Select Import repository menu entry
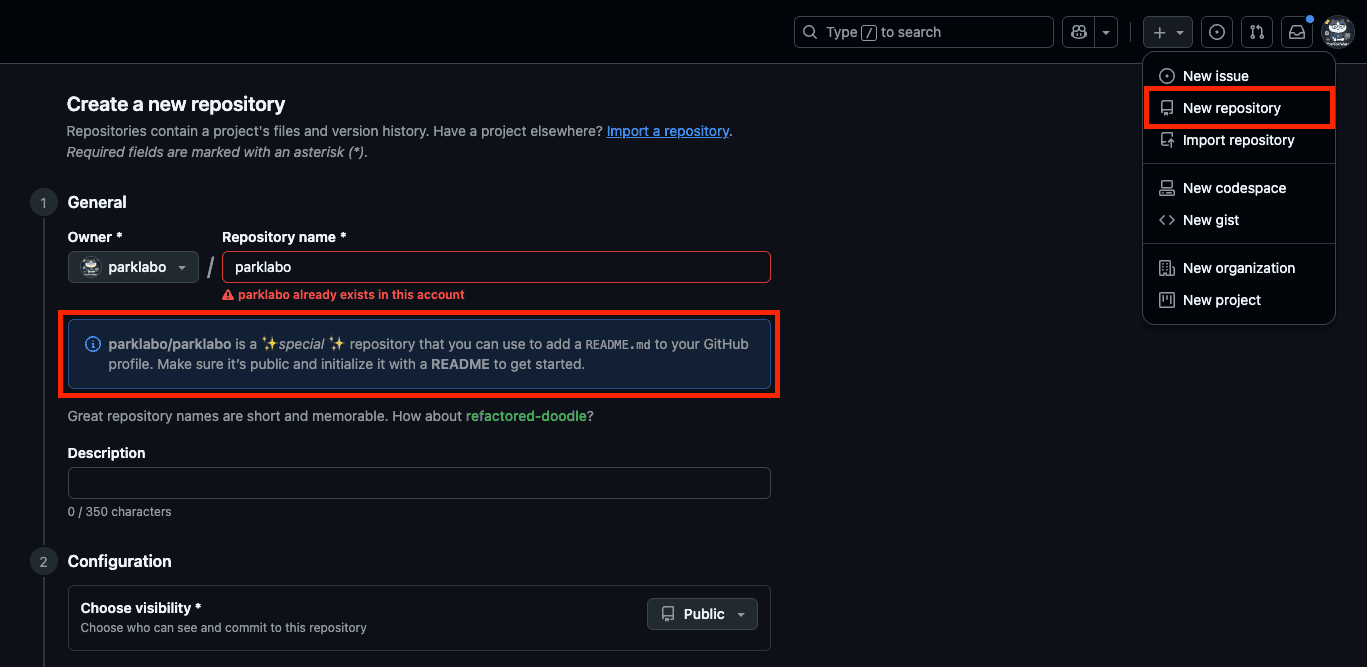This screenshot has height=667, width=1367. pyautogui.click(x=1238, y=140)
